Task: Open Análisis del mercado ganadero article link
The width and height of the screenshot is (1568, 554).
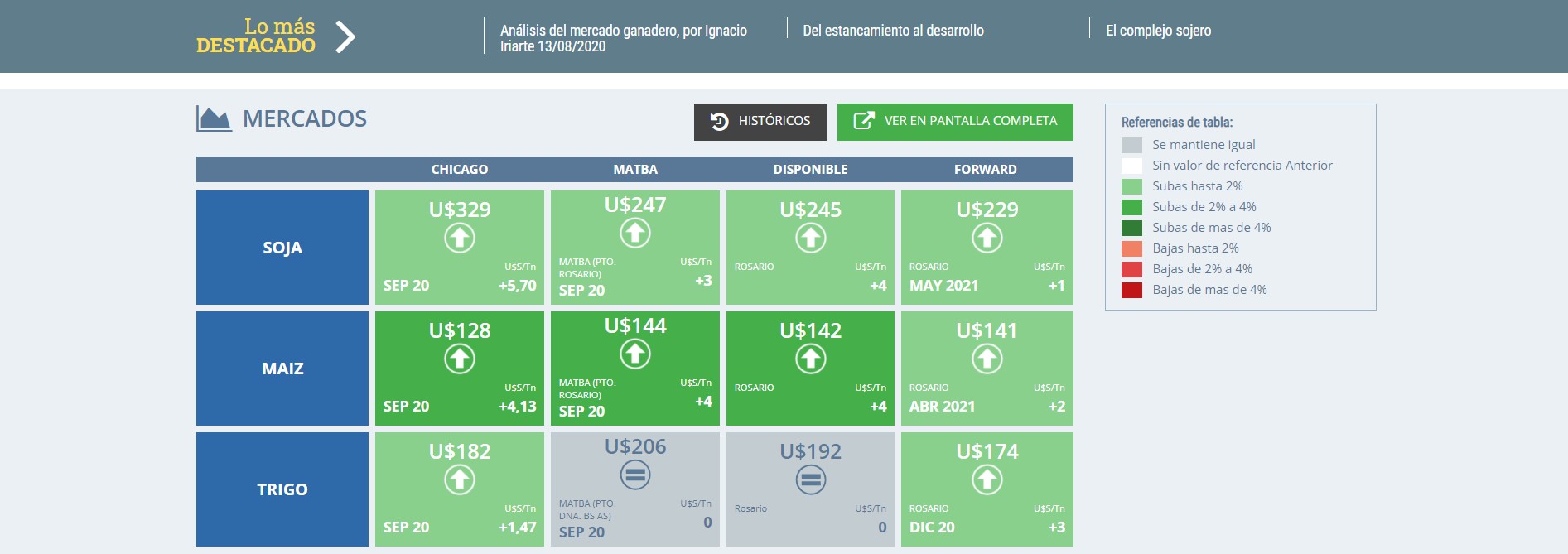Action: [x=623, y=38]
